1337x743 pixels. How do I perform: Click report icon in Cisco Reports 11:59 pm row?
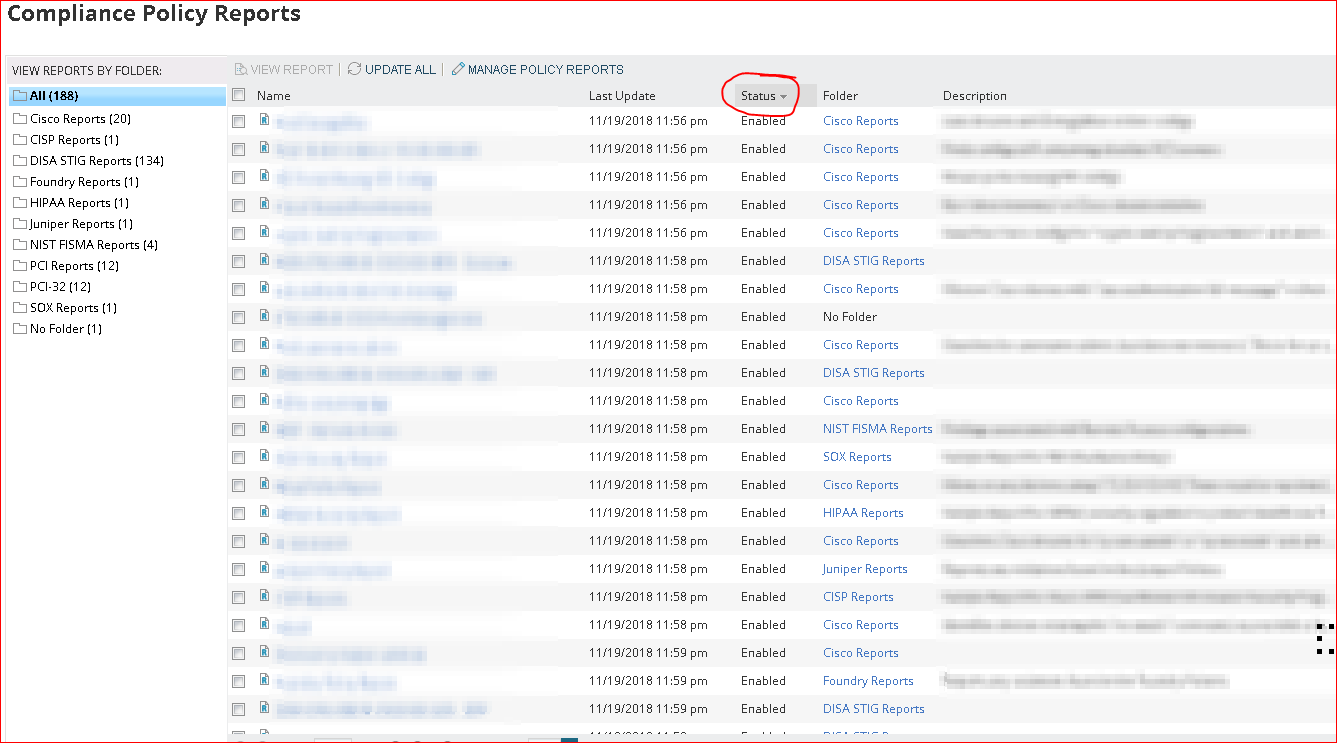click(x=264, y=652)
